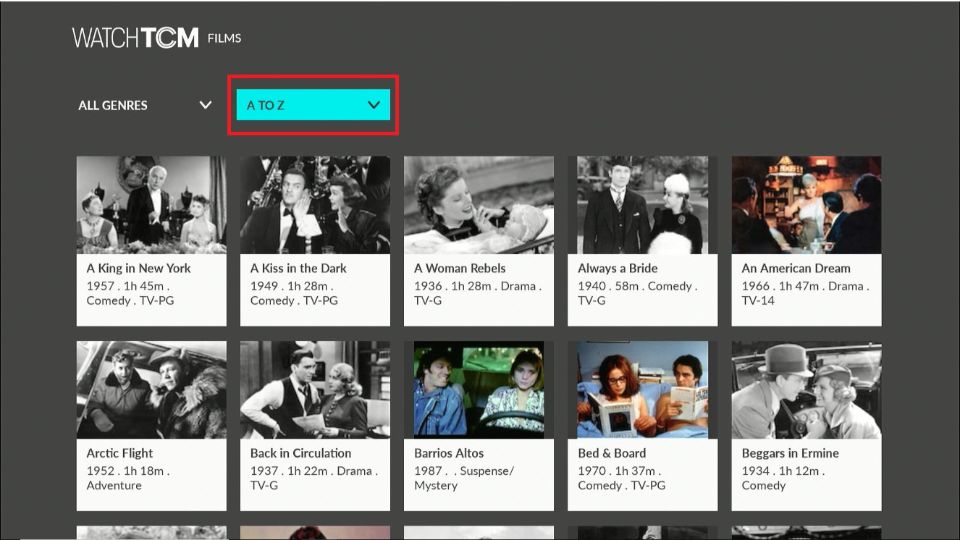Click '1952 . 1h 18m . Adventure' details
This screenshot has height=540, width=960.
(128, 478)
